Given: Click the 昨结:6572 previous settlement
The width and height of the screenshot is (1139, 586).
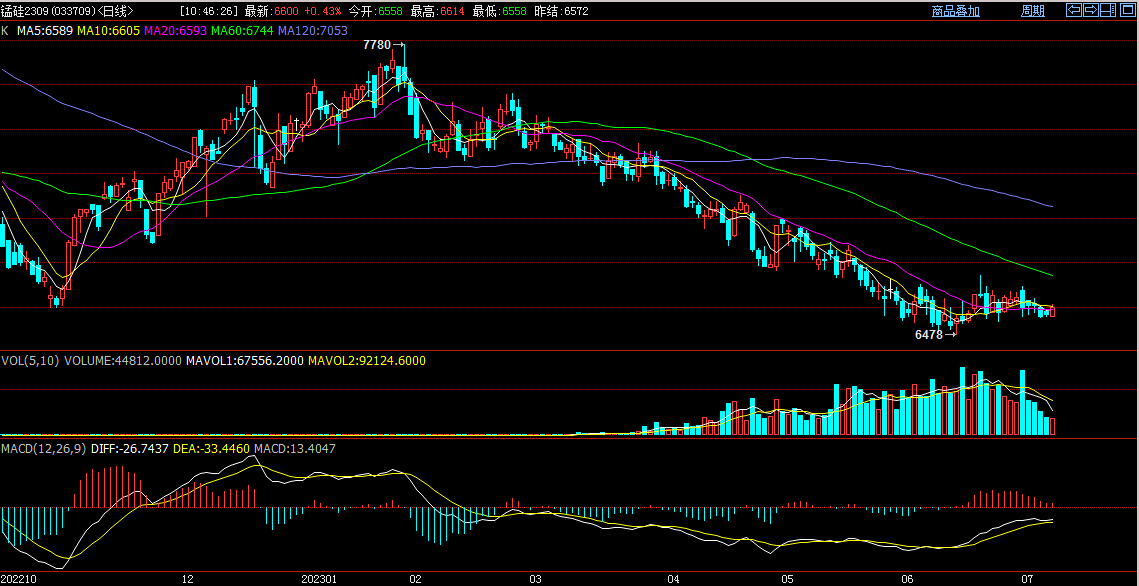Looking at the screenshot, I should (x=562, y=11).
